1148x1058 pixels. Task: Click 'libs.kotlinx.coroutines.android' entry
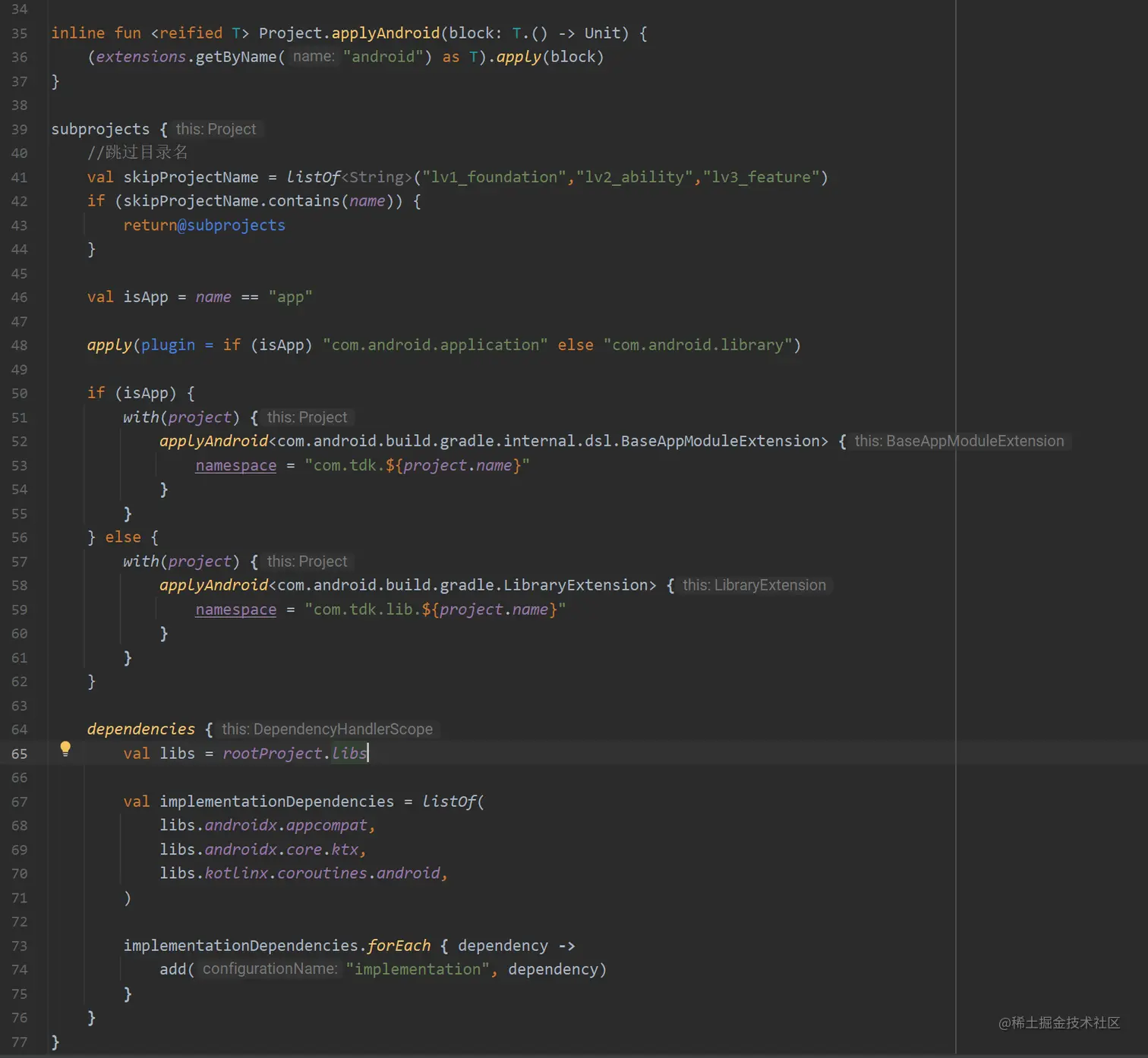click(300, 874)
